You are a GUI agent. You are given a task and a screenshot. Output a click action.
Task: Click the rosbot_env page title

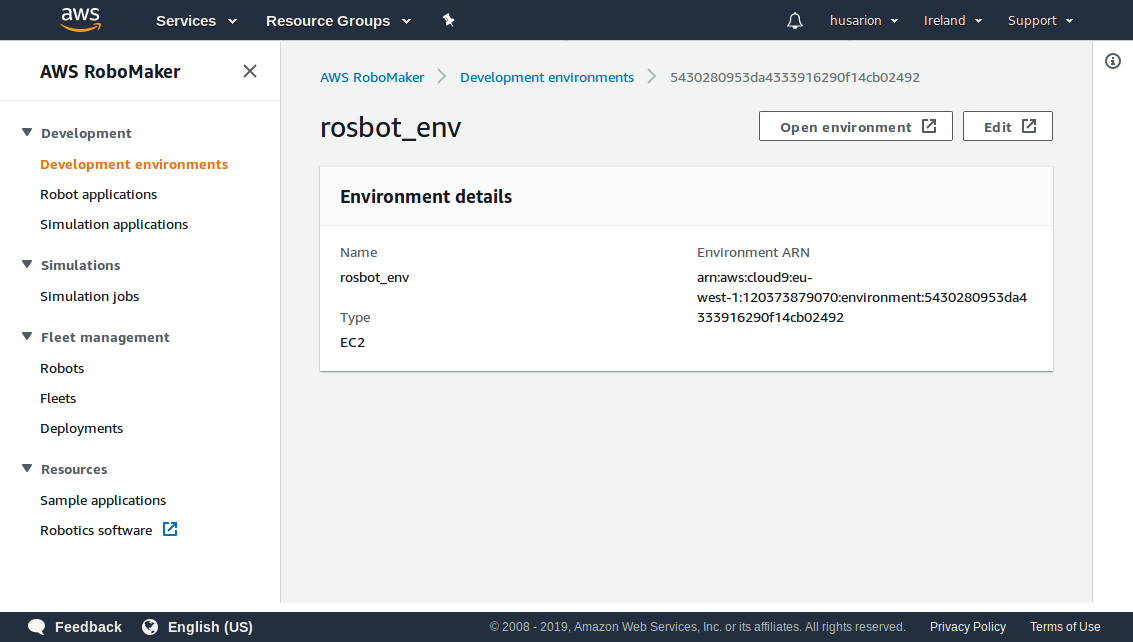coord(390,127)
